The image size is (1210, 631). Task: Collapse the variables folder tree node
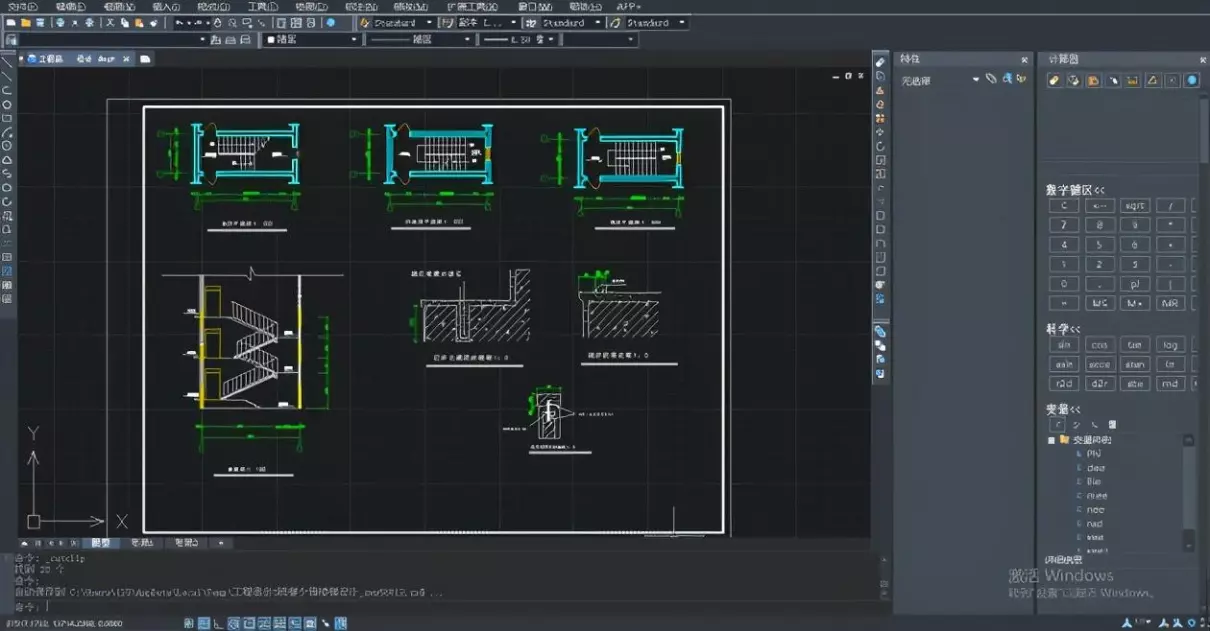coord(1051,440)
